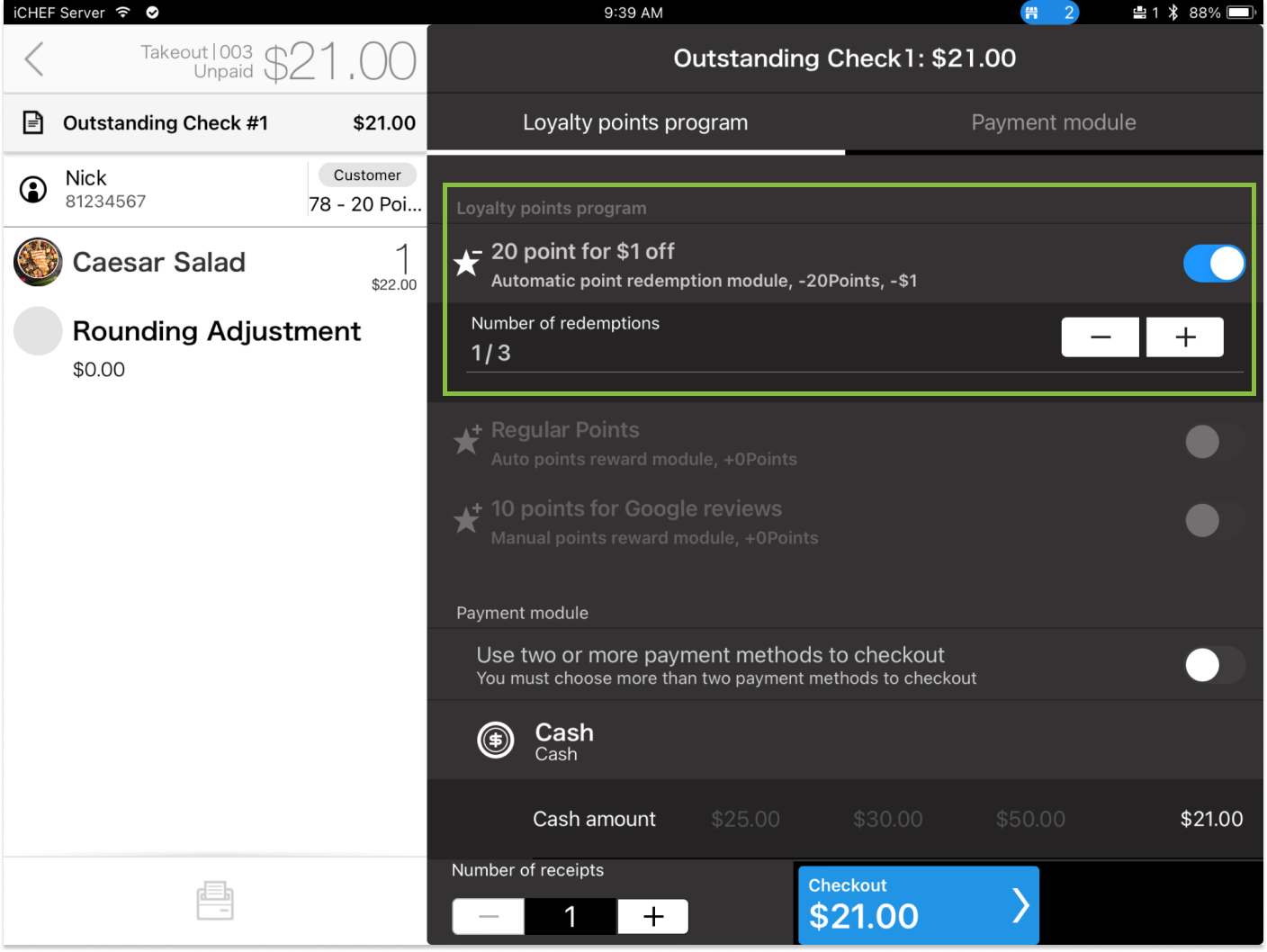Select the Cash payment dollar icon
Image resolution: width=1267 pixels, height=952 pixels.
(495, 741)
